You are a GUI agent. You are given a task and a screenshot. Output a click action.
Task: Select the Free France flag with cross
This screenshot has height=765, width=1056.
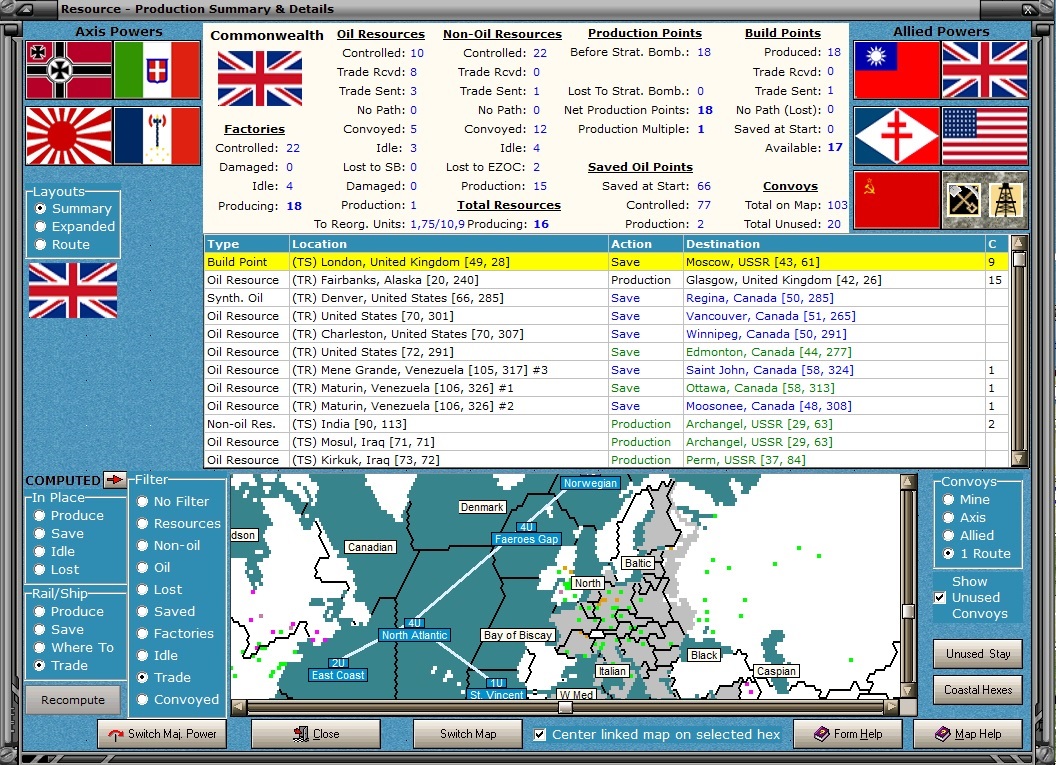[x=896, y=135]
